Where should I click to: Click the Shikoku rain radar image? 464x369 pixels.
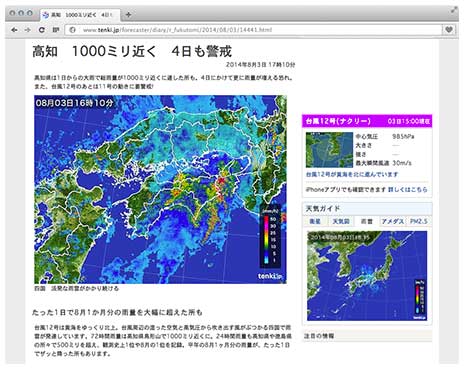[160, 189]
